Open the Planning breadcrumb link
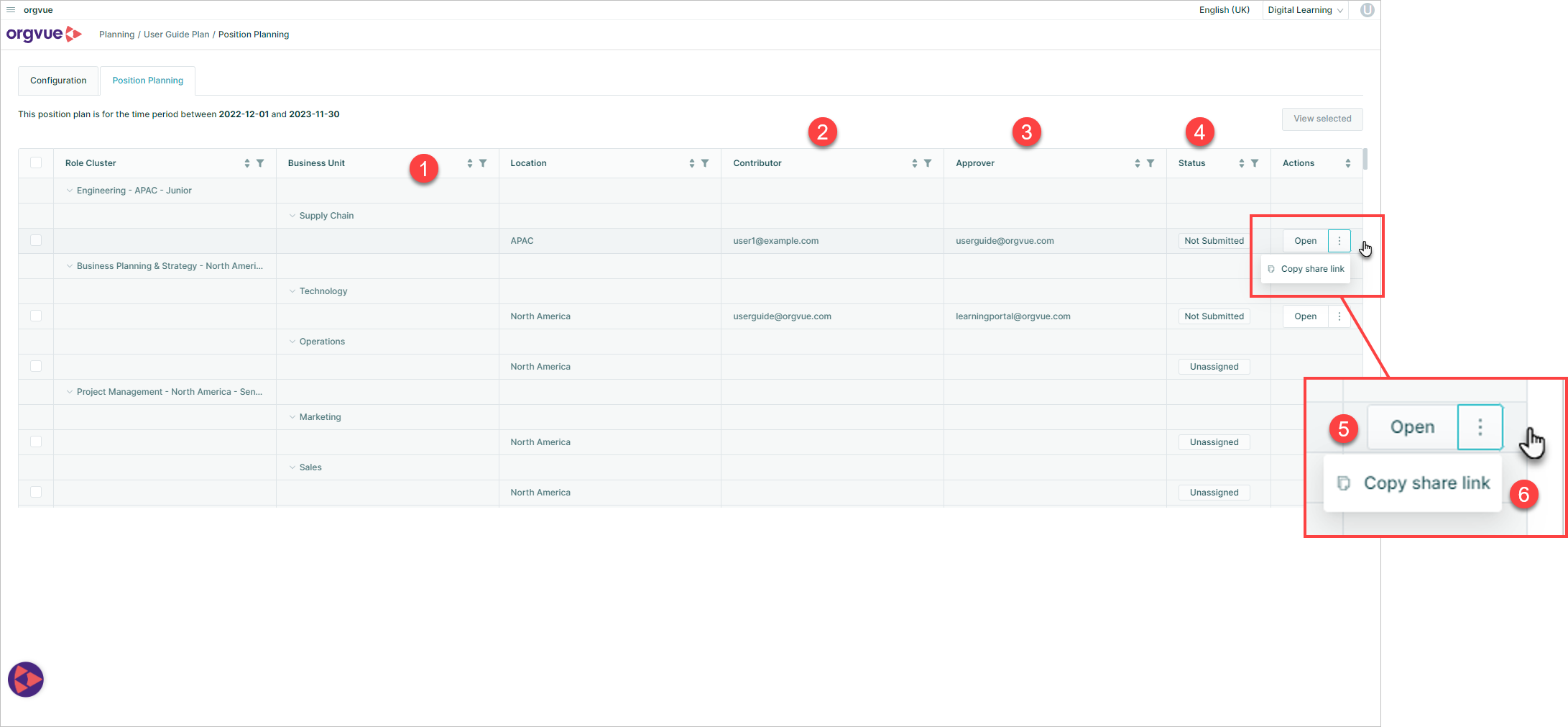Screen dimensions: 1568x727 pyautogui.click(x=116, y=34)
